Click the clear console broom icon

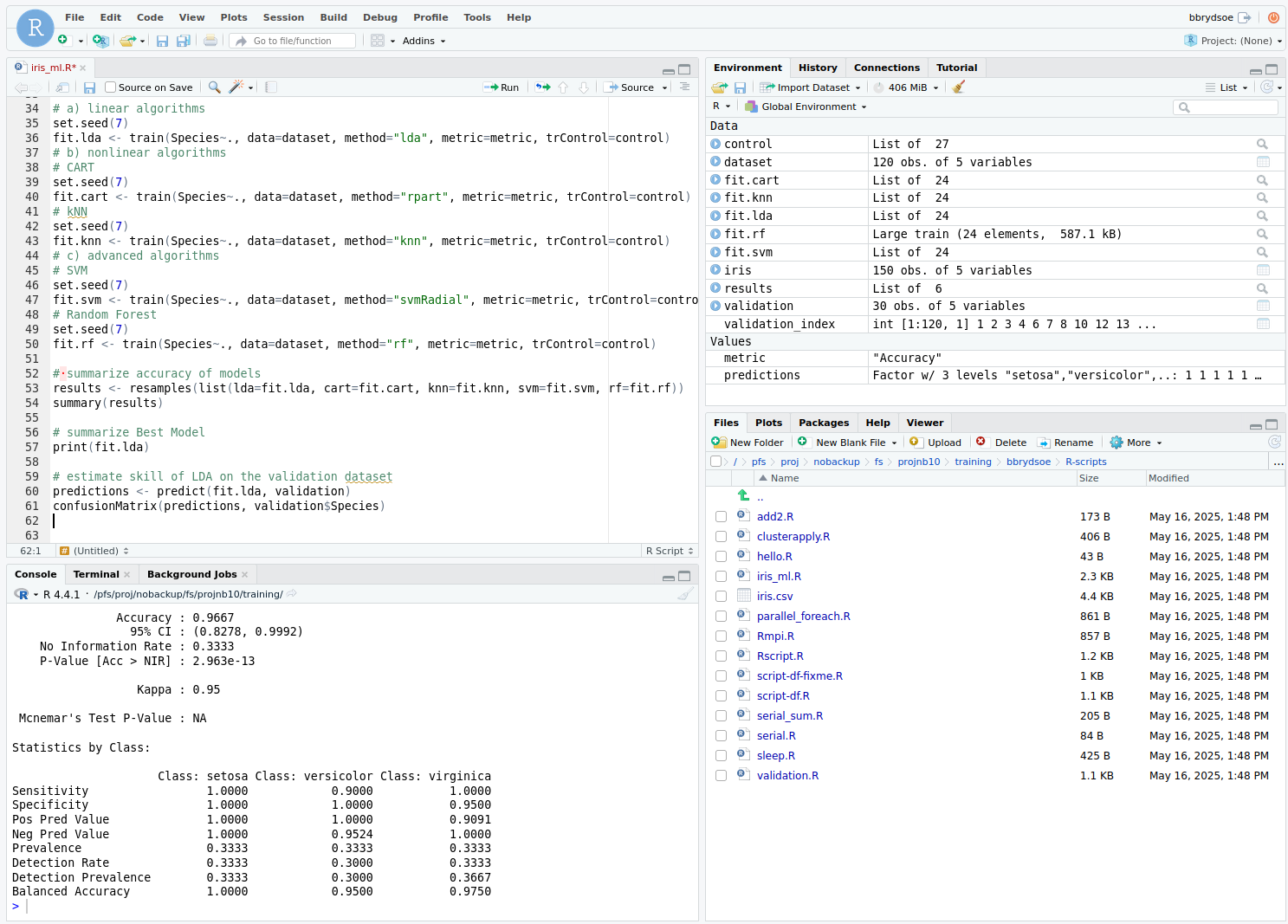pyautogui.click(x=685, y=594)
